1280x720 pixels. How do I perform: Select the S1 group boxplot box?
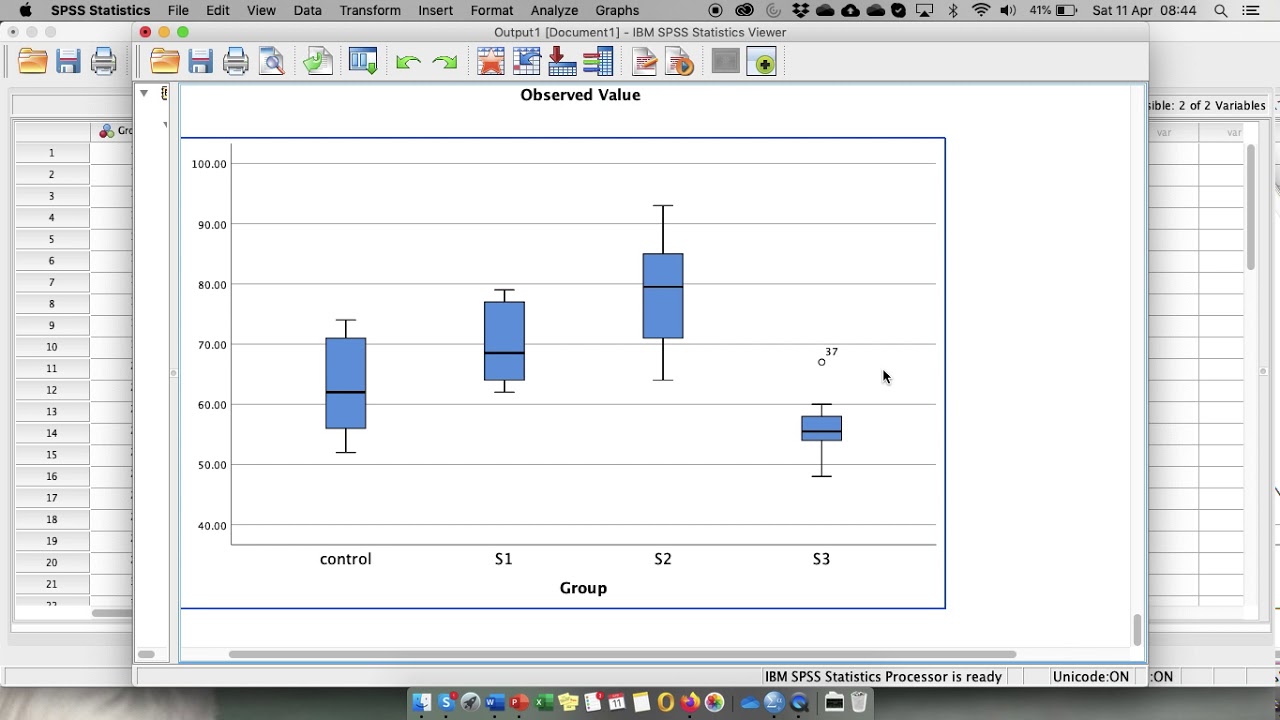[x=504, y=341]
